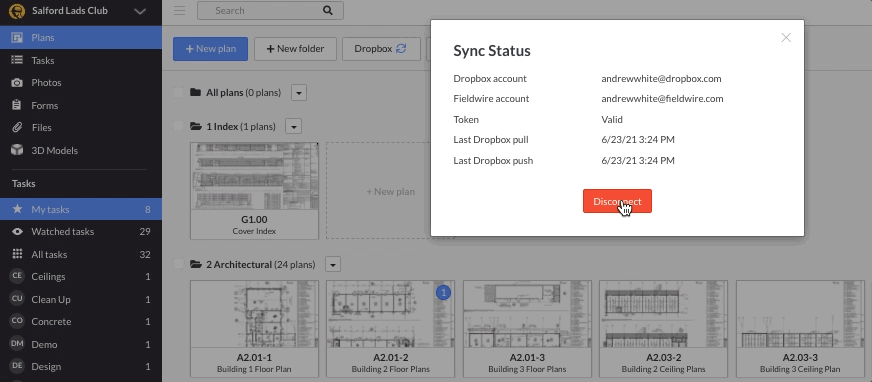Open the G1.00 Cover Index plan thumbnail
872x382 pixels.
(255, 191)
